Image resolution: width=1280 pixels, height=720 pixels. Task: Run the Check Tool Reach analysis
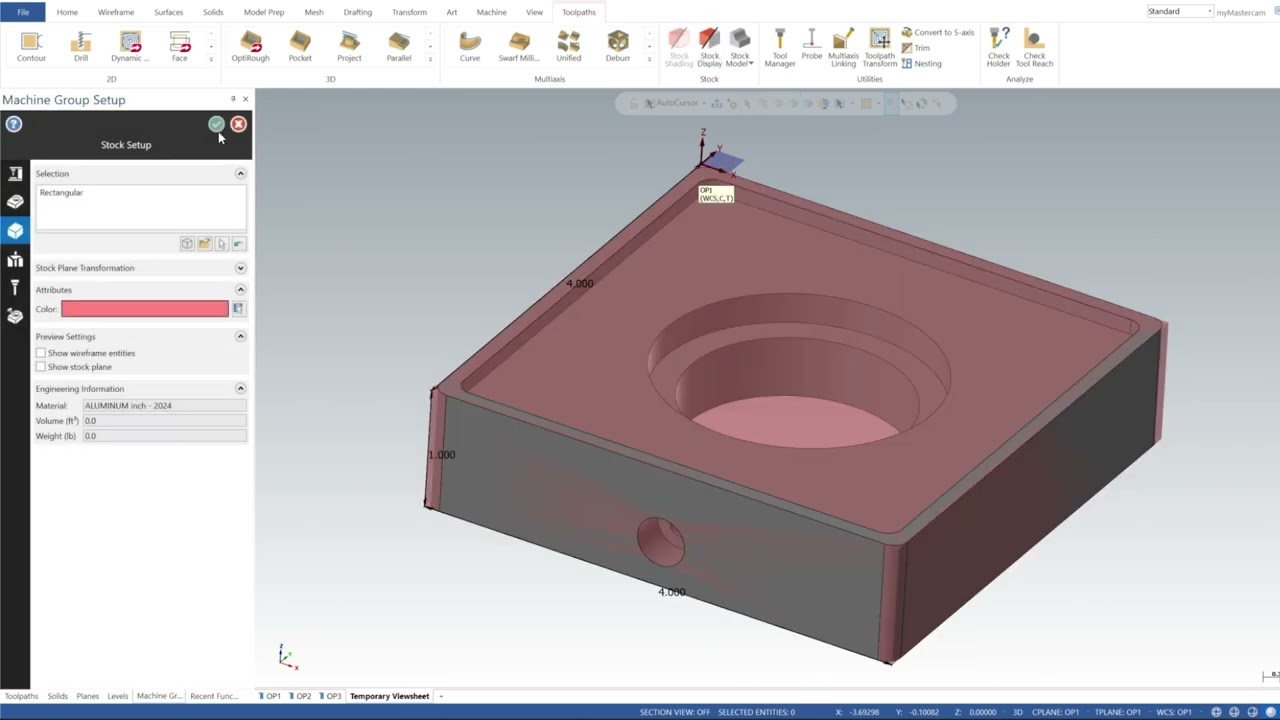(x=1034, y=48)
